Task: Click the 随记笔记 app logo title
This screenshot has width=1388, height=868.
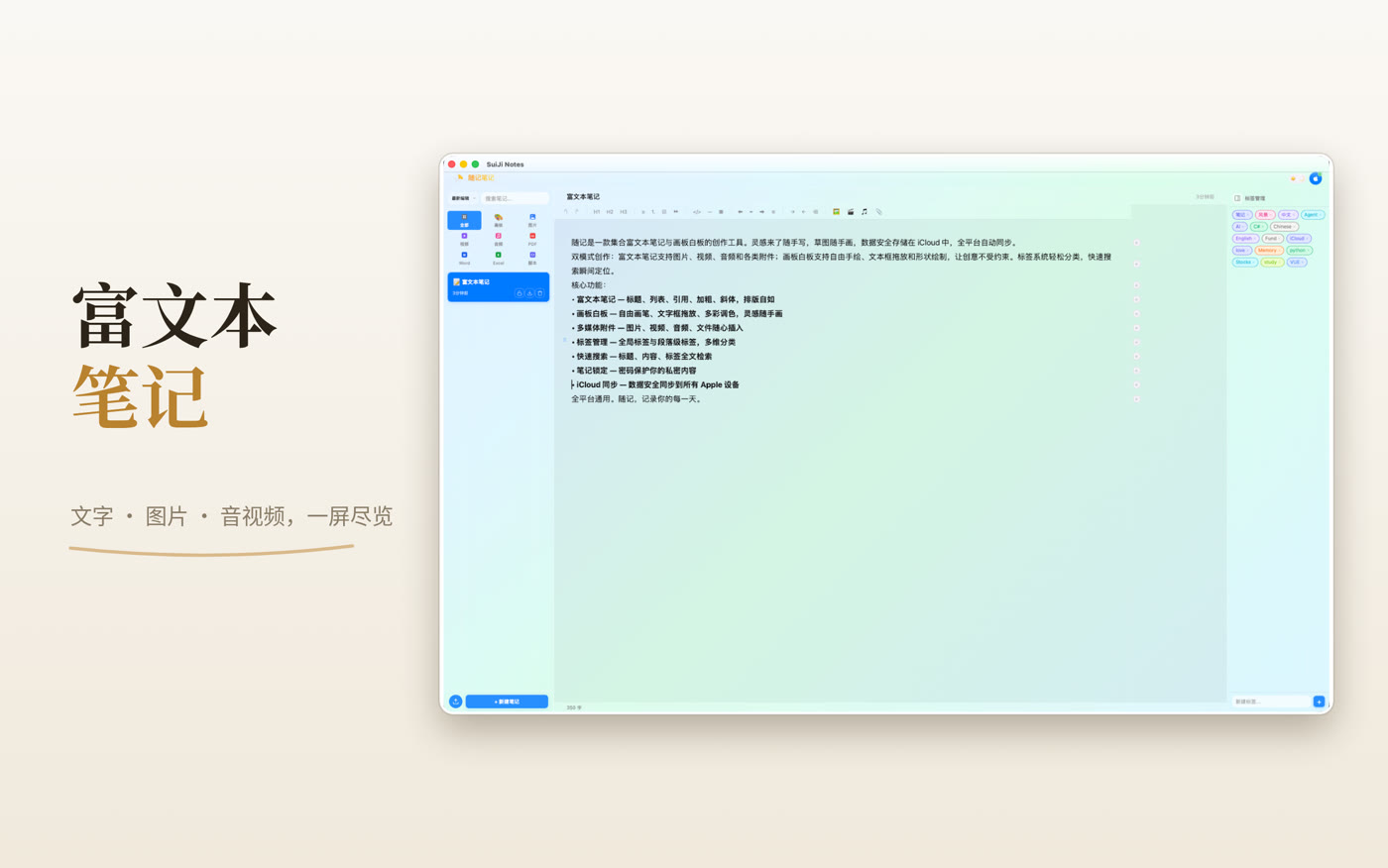Action: 481,178
